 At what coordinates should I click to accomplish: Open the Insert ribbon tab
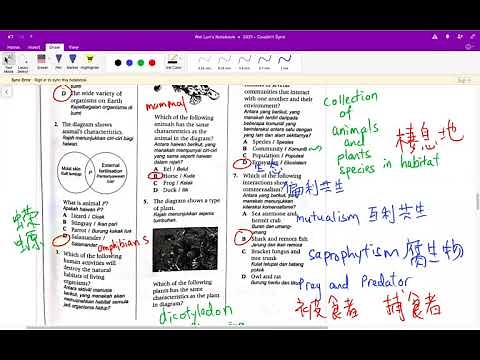[34, 47]
